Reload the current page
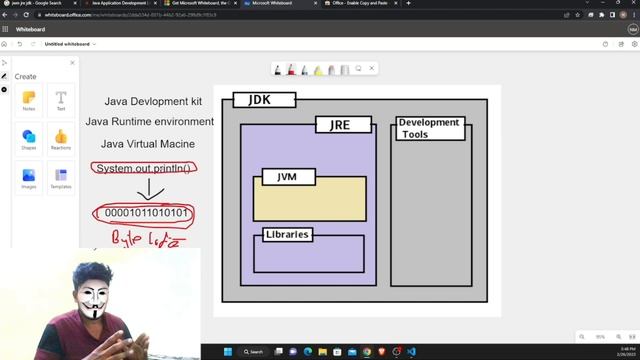This screenshot has width=640, height=360. pos(26,15)
